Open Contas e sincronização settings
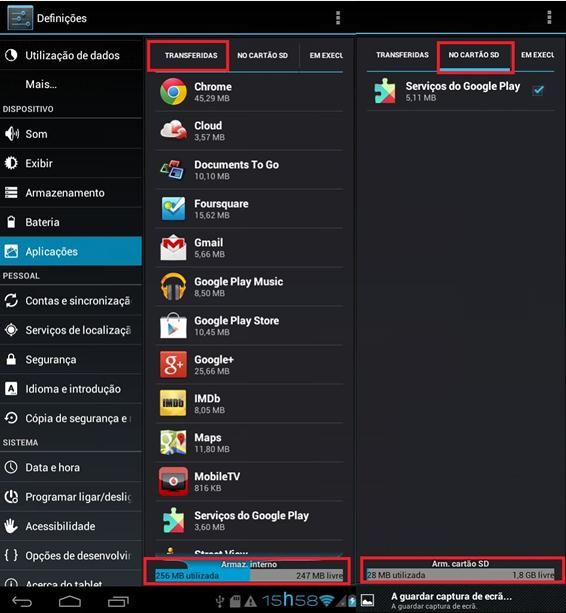 71,300
